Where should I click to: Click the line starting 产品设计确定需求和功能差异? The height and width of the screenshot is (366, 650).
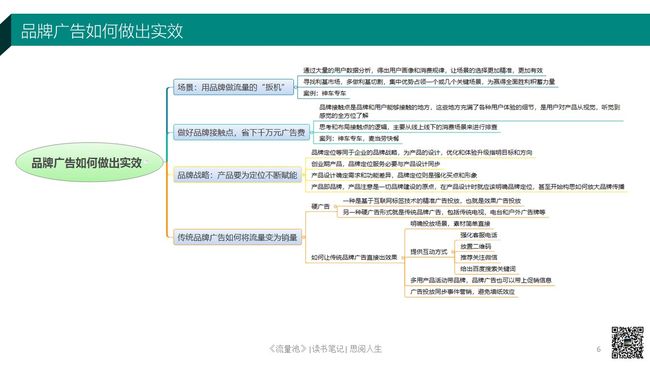(394, 175)
